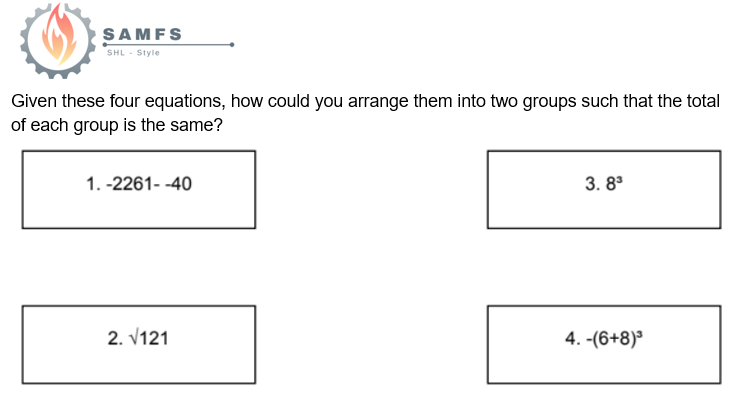The image size is (740, 398).
Task: Click the SAMFS brand title
Action: [x=142, y=34]
